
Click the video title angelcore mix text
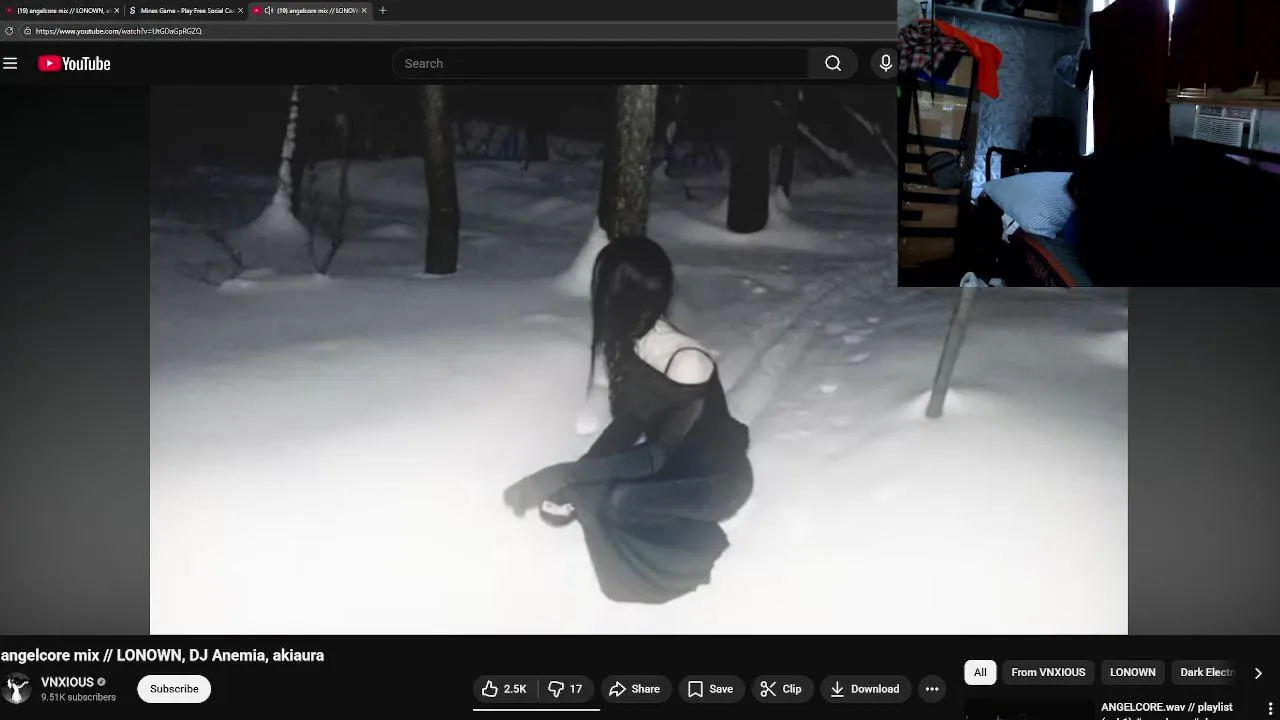pyautogui.click(x=162, y=655)
